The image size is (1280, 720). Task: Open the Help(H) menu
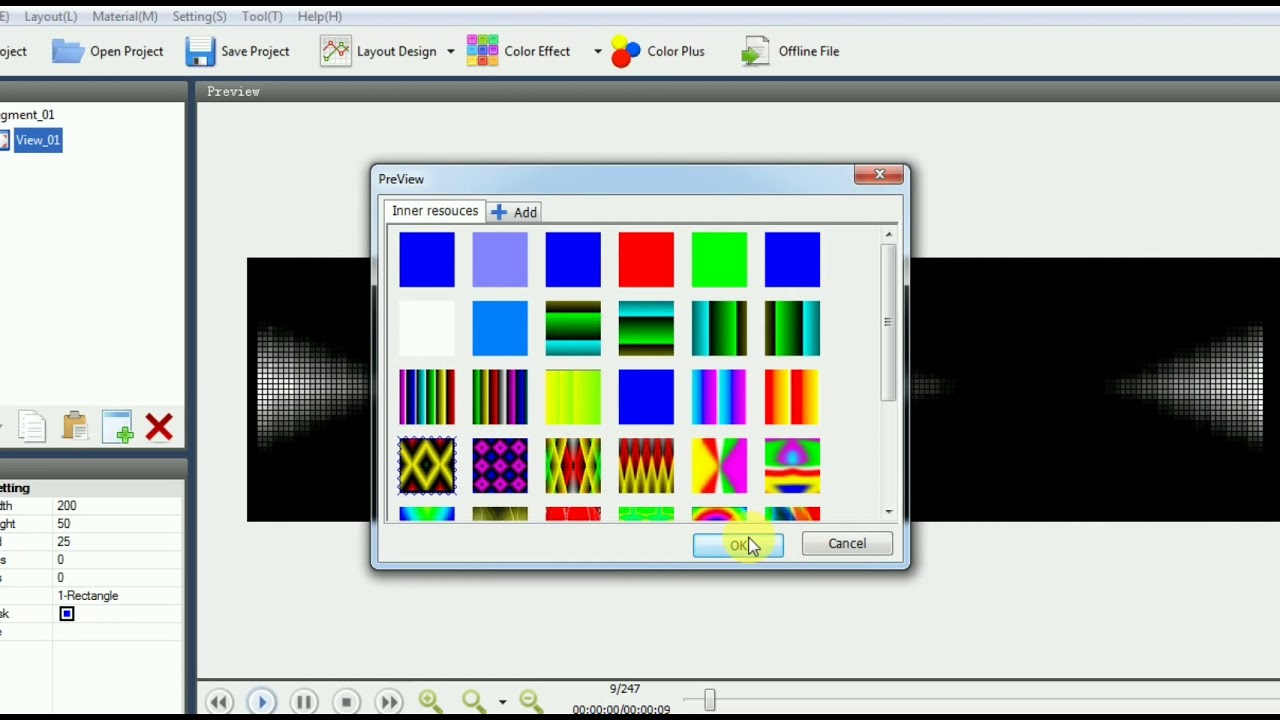pyautogui.click(x=320, y=16)
